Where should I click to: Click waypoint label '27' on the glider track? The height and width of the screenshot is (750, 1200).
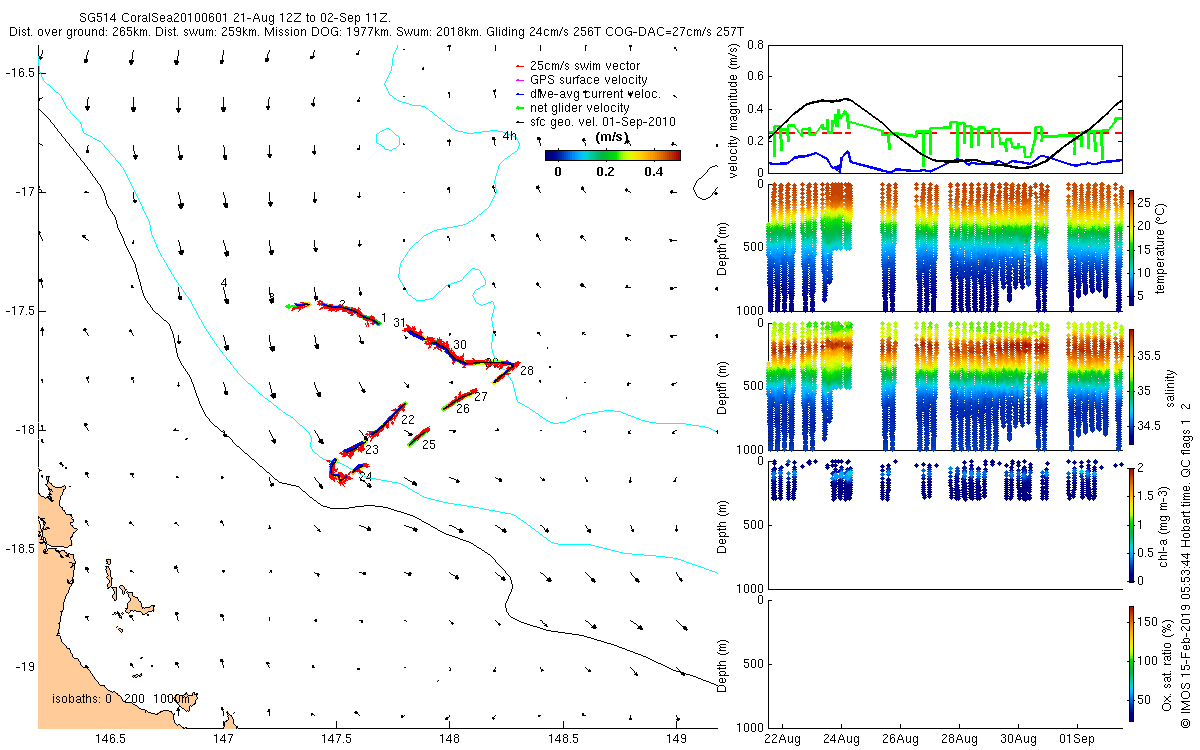(480, 397)
